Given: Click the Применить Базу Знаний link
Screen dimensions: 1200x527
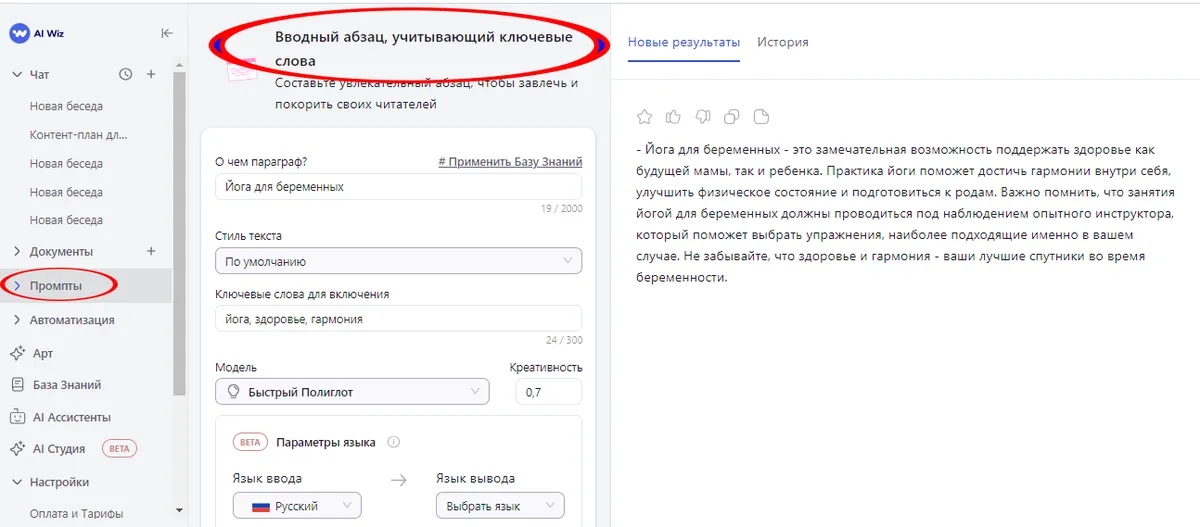Looking at the screenshot, I should (510, 162).
